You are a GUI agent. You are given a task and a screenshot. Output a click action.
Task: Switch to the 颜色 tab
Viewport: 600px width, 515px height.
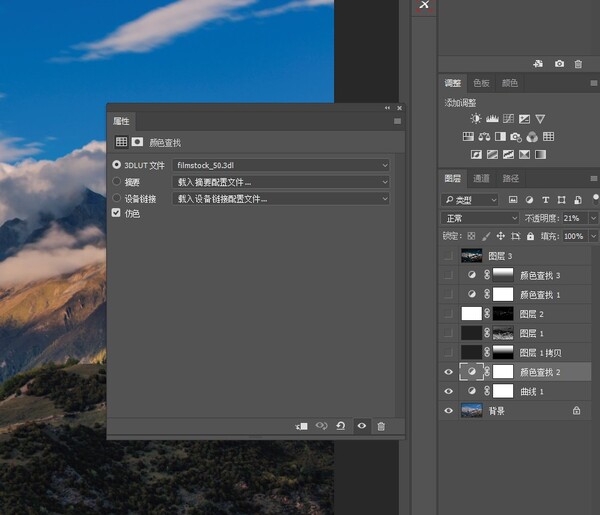tap(510, 83)
